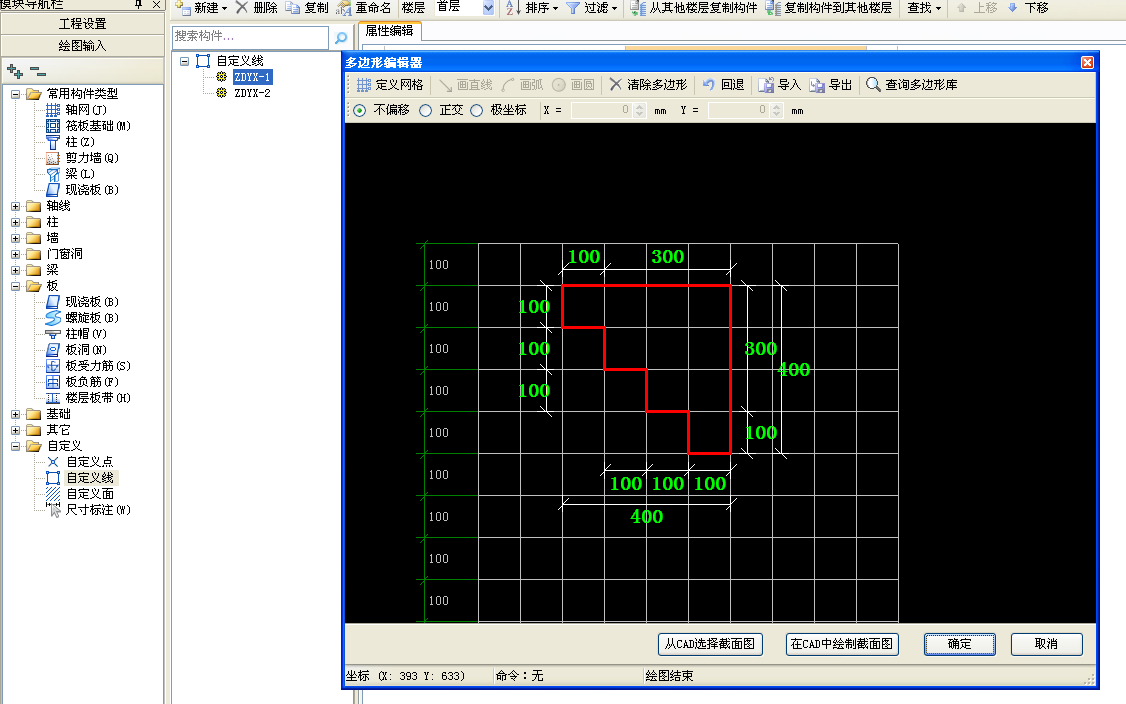Click the X coordinate input field
This screenshot has width=1126, height=704.
tap(602, 110)
